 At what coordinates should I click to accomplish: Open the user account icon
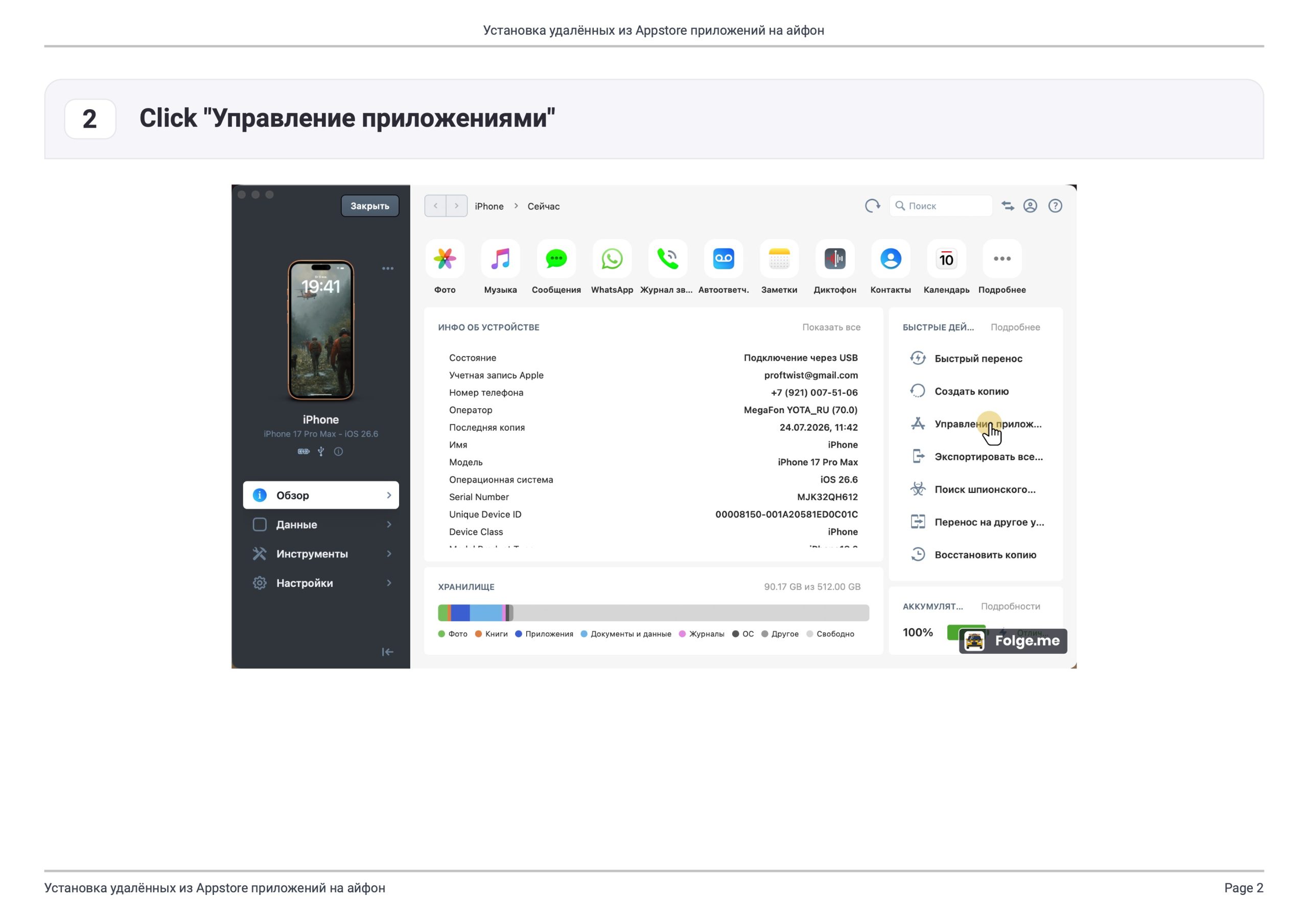click(x=1030, y=206)
